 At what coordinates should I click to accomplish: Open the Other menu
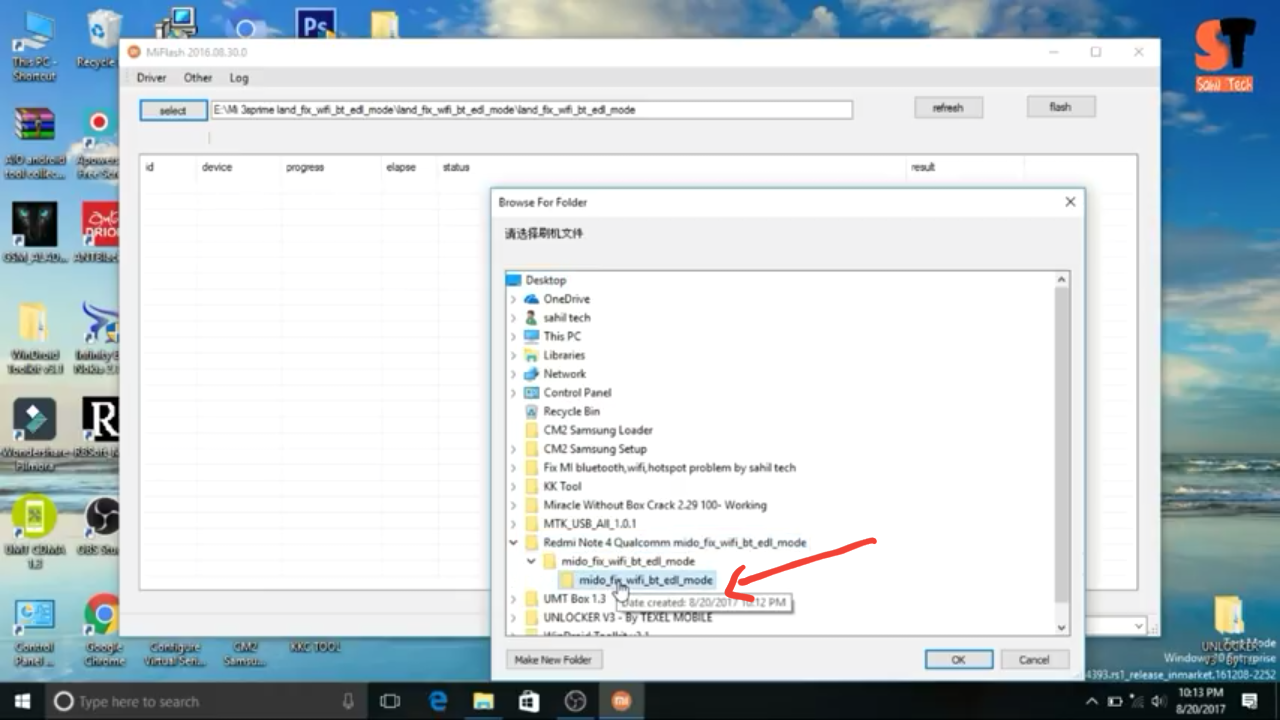198,78
